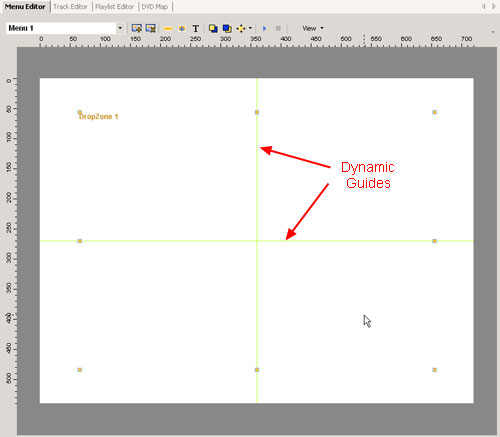The height and width of the screenshot is (437, 500).
Task: Click the add menu icon
Action: (136, 28)
